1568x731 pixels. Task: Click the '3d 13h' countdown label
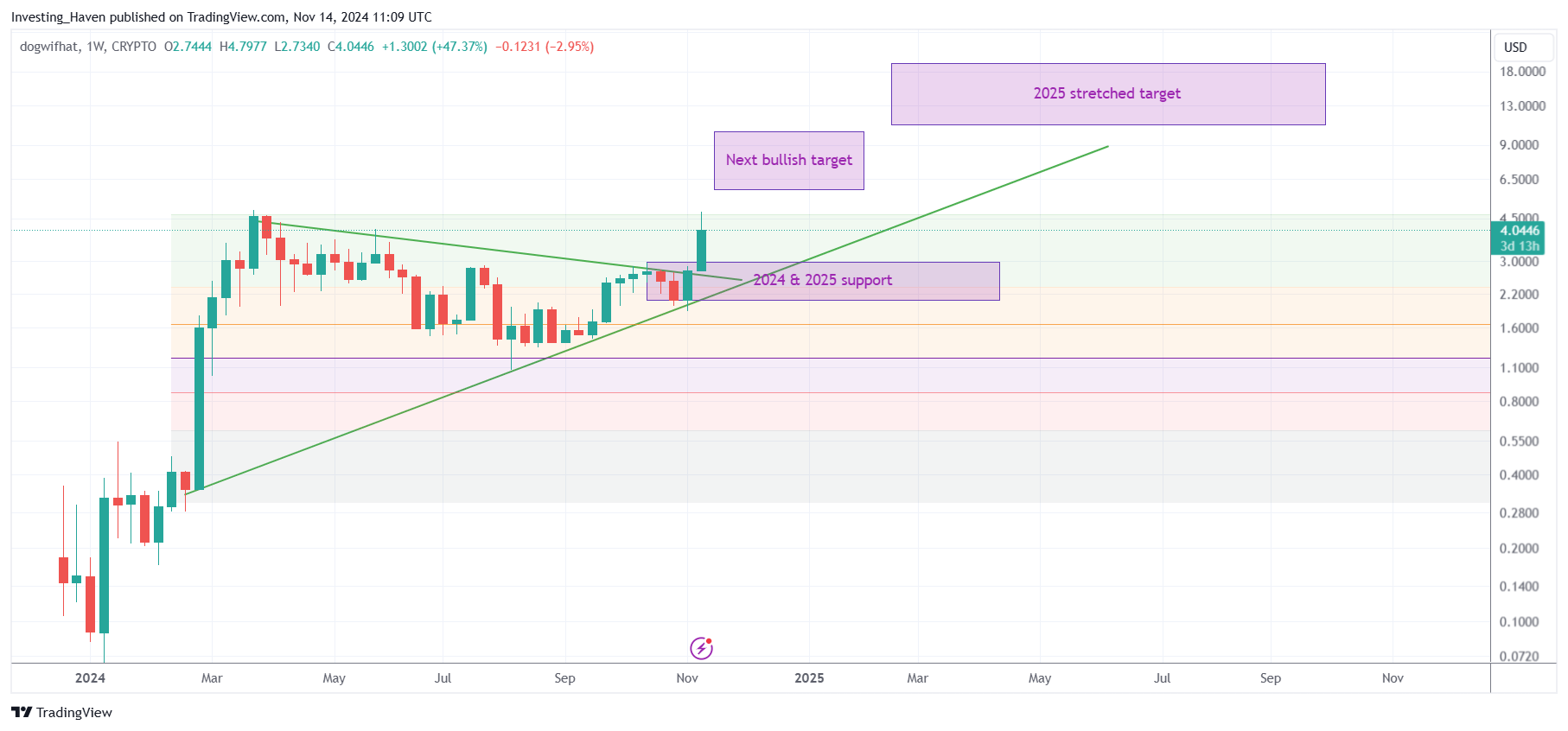1520,246
